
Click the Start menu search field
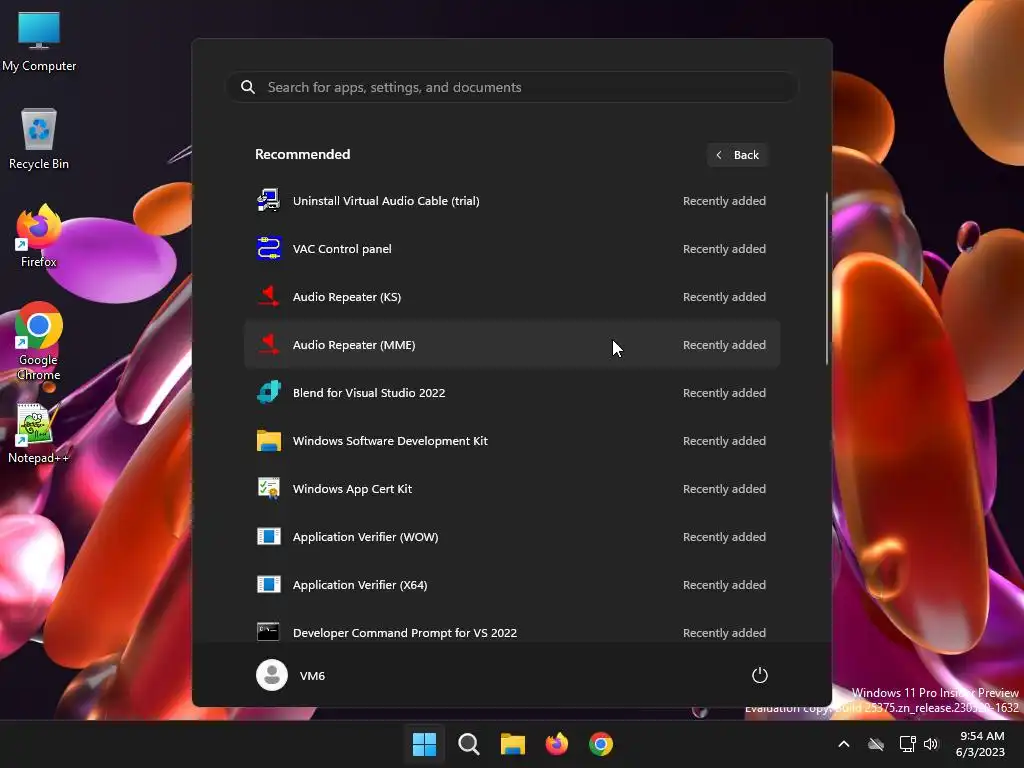tap(512, 87)
